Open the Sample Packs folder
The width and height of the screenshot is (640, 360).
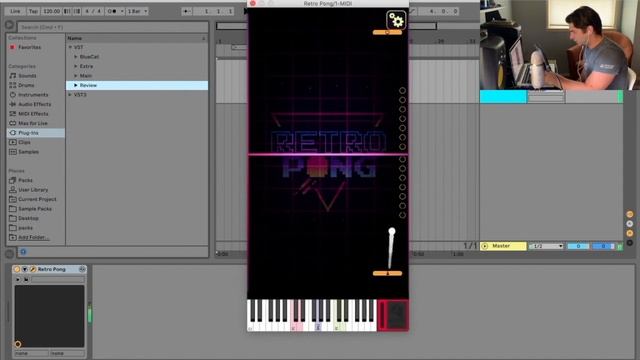35,209
